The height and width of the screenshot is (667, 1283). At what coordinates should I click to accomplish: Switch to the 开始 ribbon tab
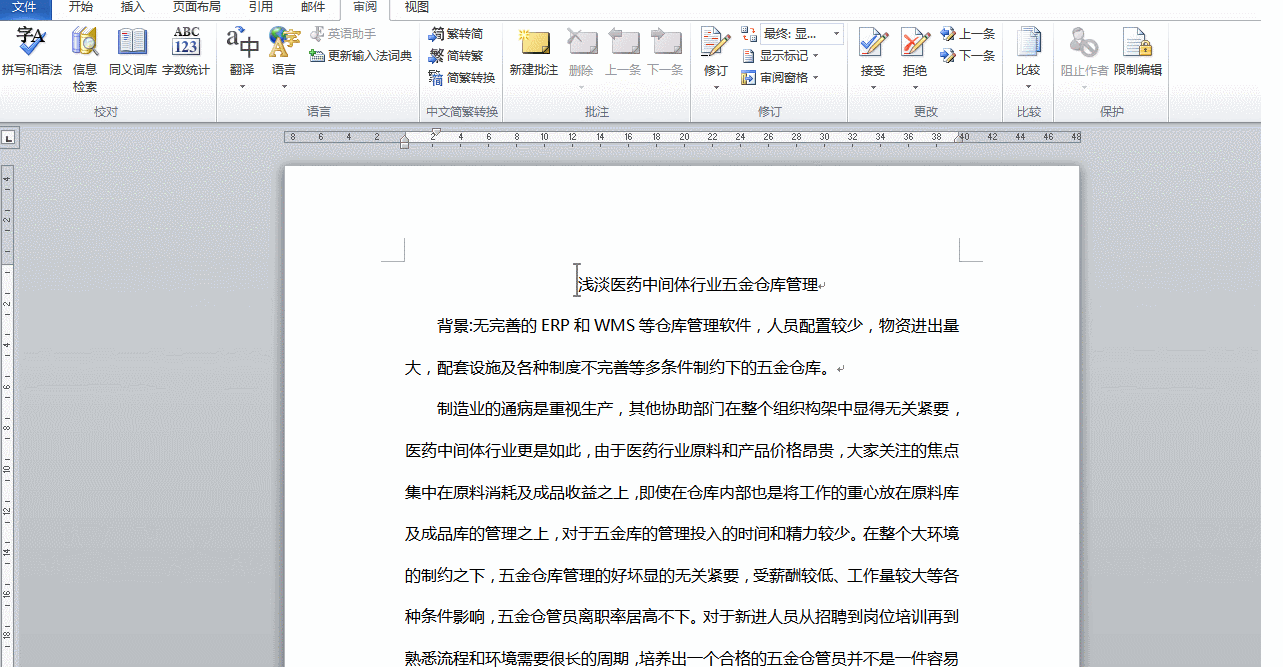[81, 7]
